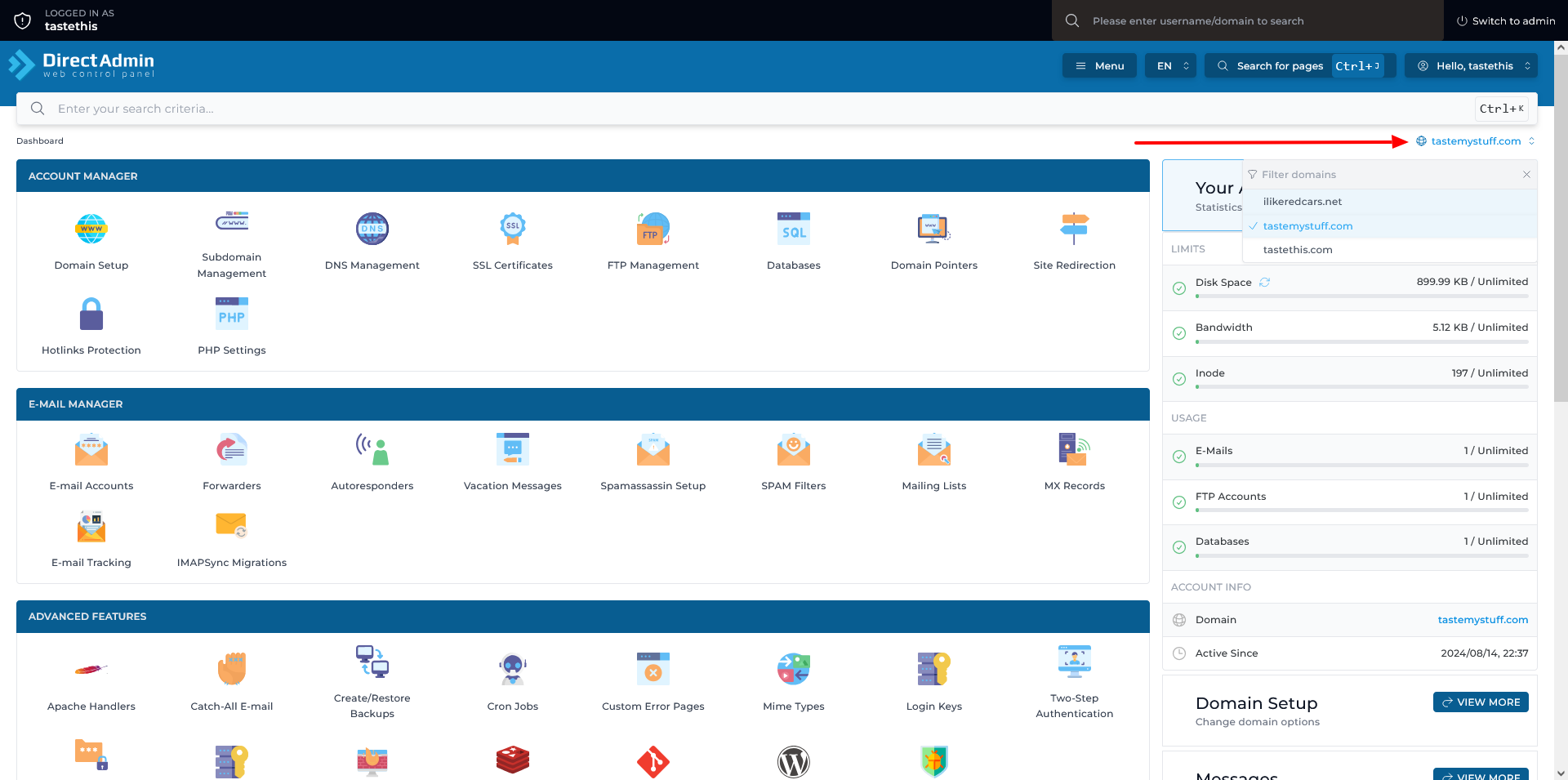Image resolution: width=1568 pixels, height=780 pixels.
Task: Open the Menu button
Action: tap(1099, 66)
